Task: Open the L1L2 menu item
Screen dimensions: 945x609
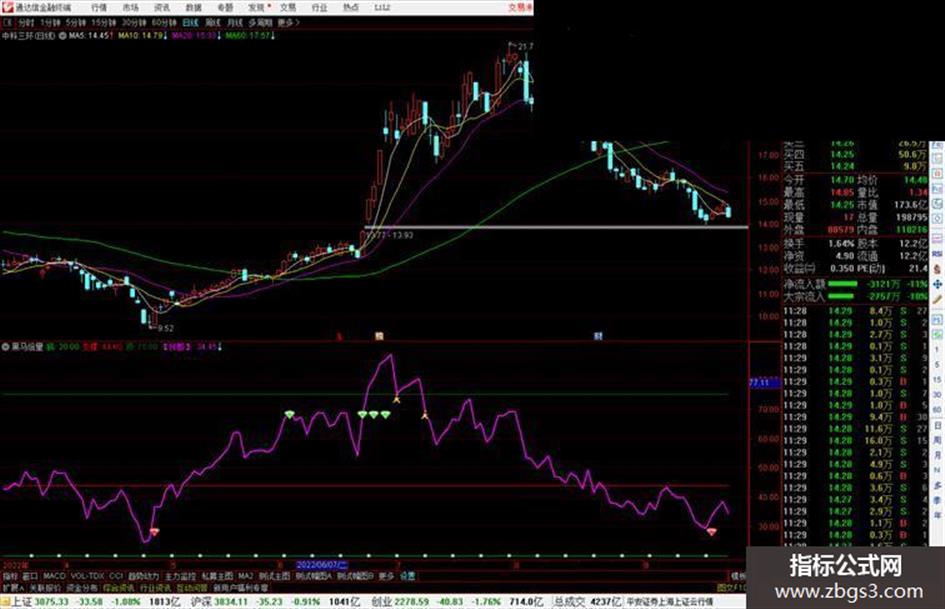Action: coord(382,7)
